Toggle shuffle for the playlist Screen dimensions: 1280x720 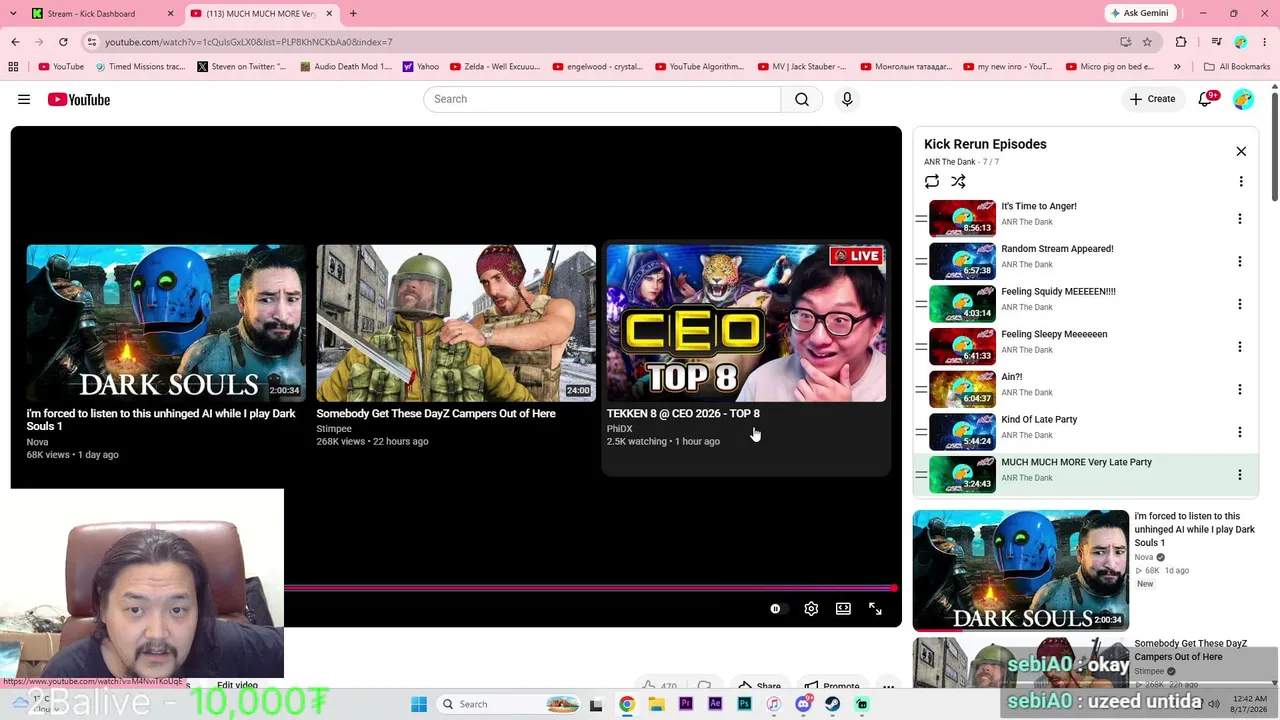coord(958,181)
